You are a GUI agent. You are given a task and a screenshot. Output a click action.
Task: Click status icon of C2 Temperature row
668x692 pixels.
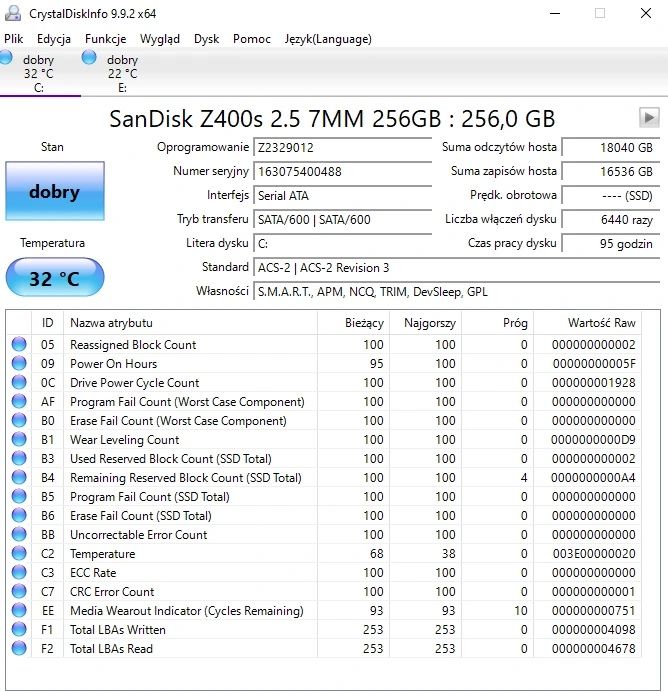(19, 553)
